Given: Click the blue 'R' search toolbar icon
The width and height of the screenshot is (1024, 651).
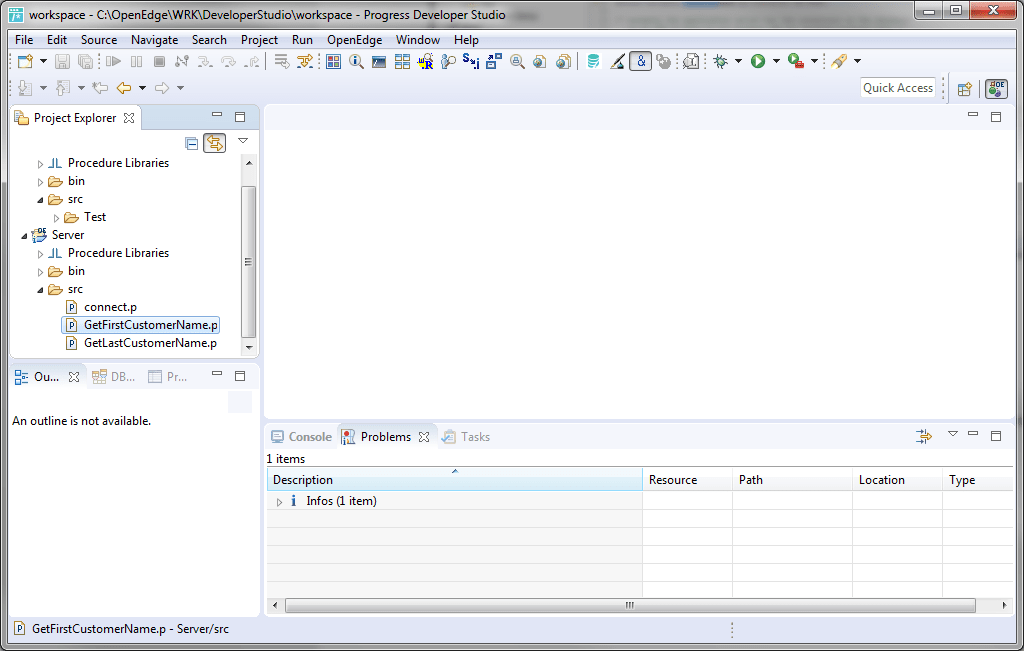Looking at the screenshot, I should tap(425, 61).
